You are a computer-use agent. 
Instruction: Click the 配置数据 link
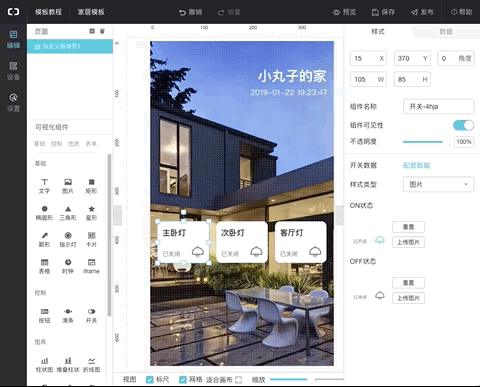click(416, 165)
